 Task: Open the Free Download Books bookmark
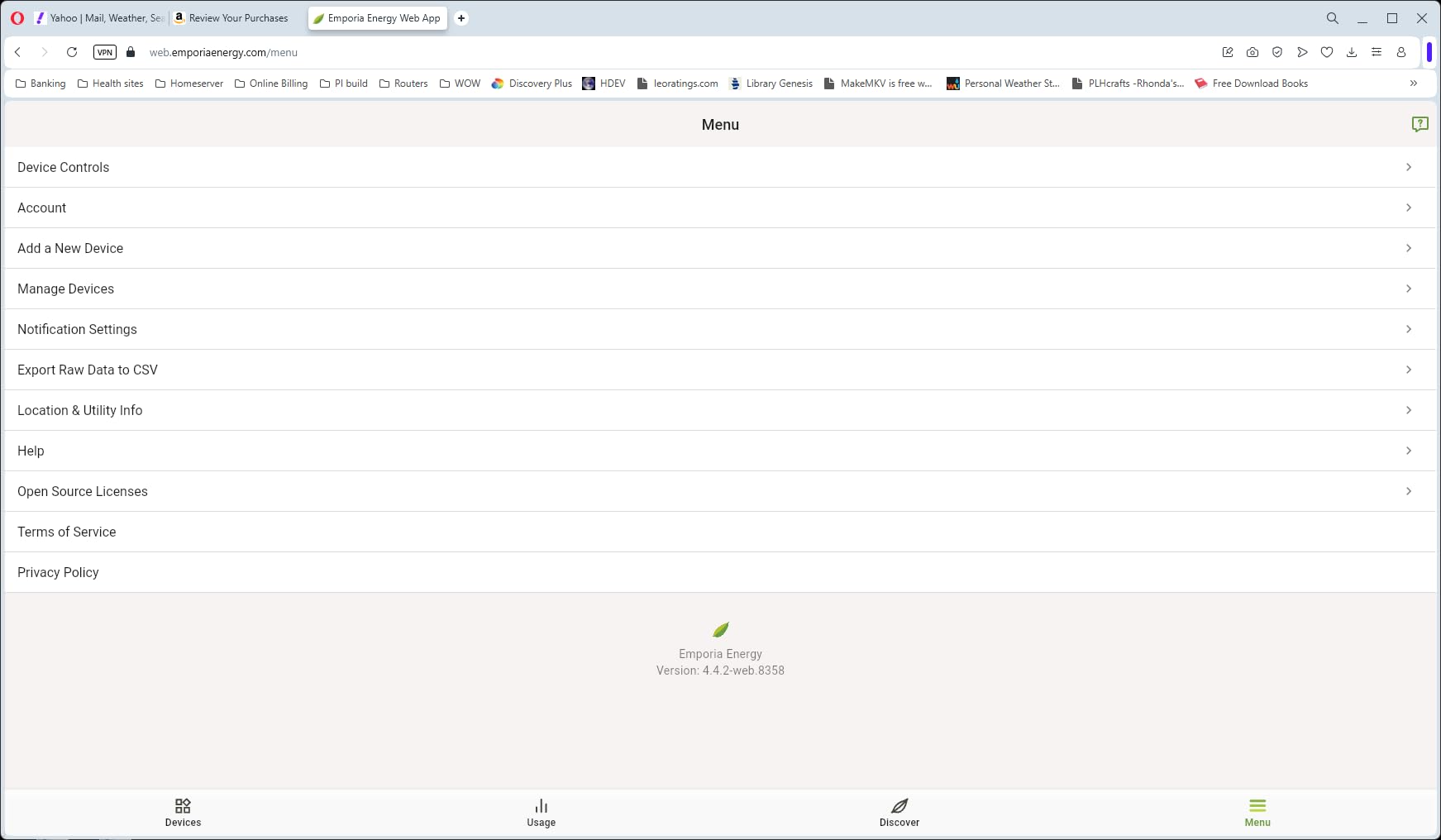(1251, 84)
